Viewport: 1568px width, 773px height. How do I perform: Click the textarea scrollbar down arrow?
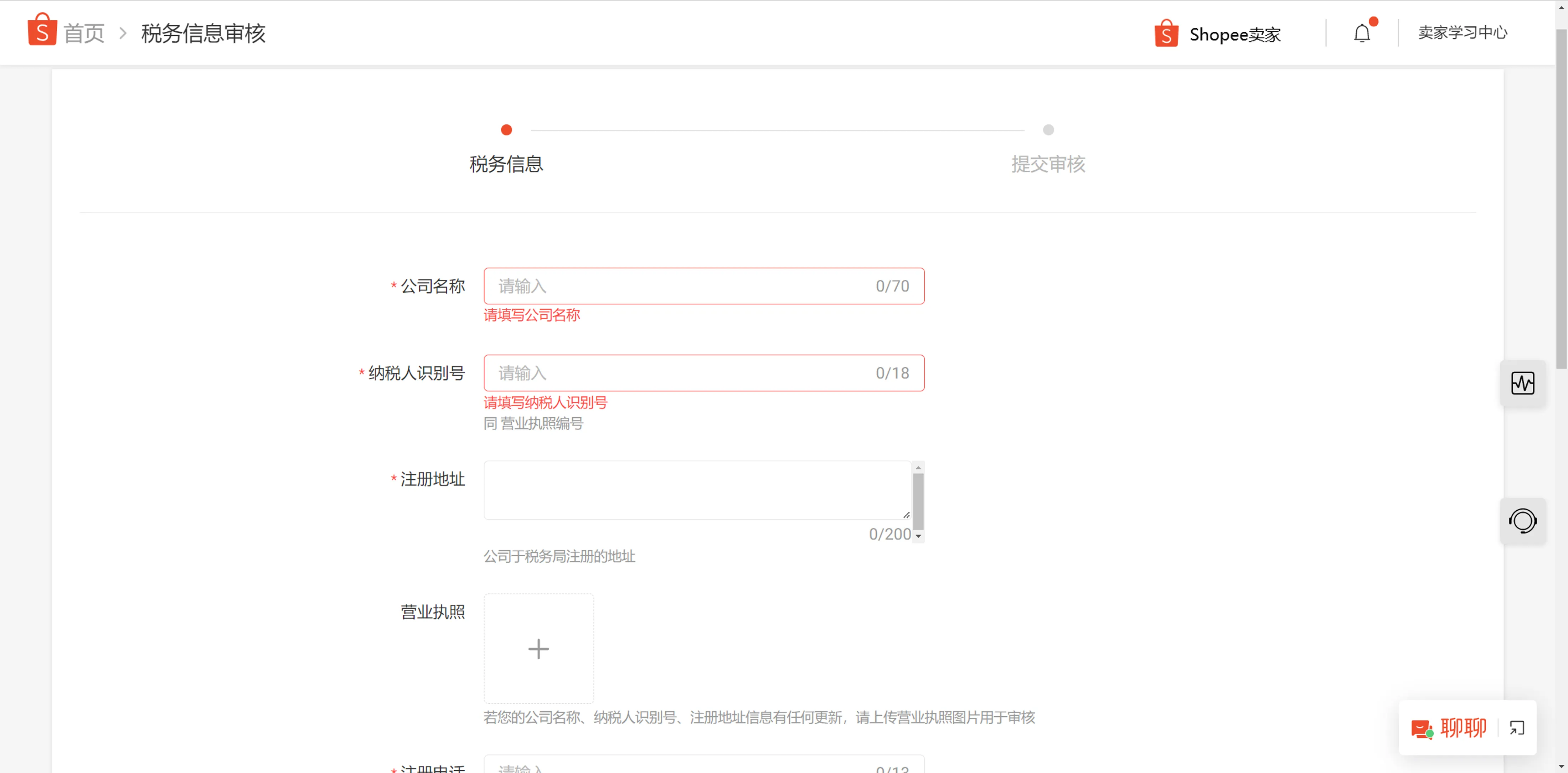click(918, 536)
